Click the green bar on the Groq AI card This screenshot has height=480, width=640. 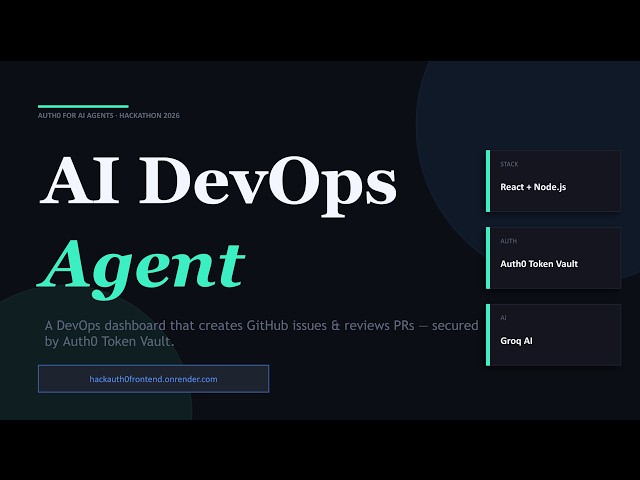click(x=488, y=335)
